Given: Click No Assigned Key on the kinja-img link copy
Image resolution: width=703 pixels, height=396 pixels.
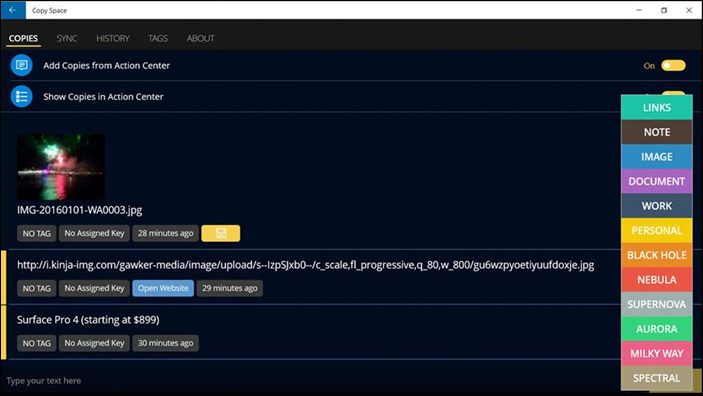Looking at the screenshot, I should point(94,288).
